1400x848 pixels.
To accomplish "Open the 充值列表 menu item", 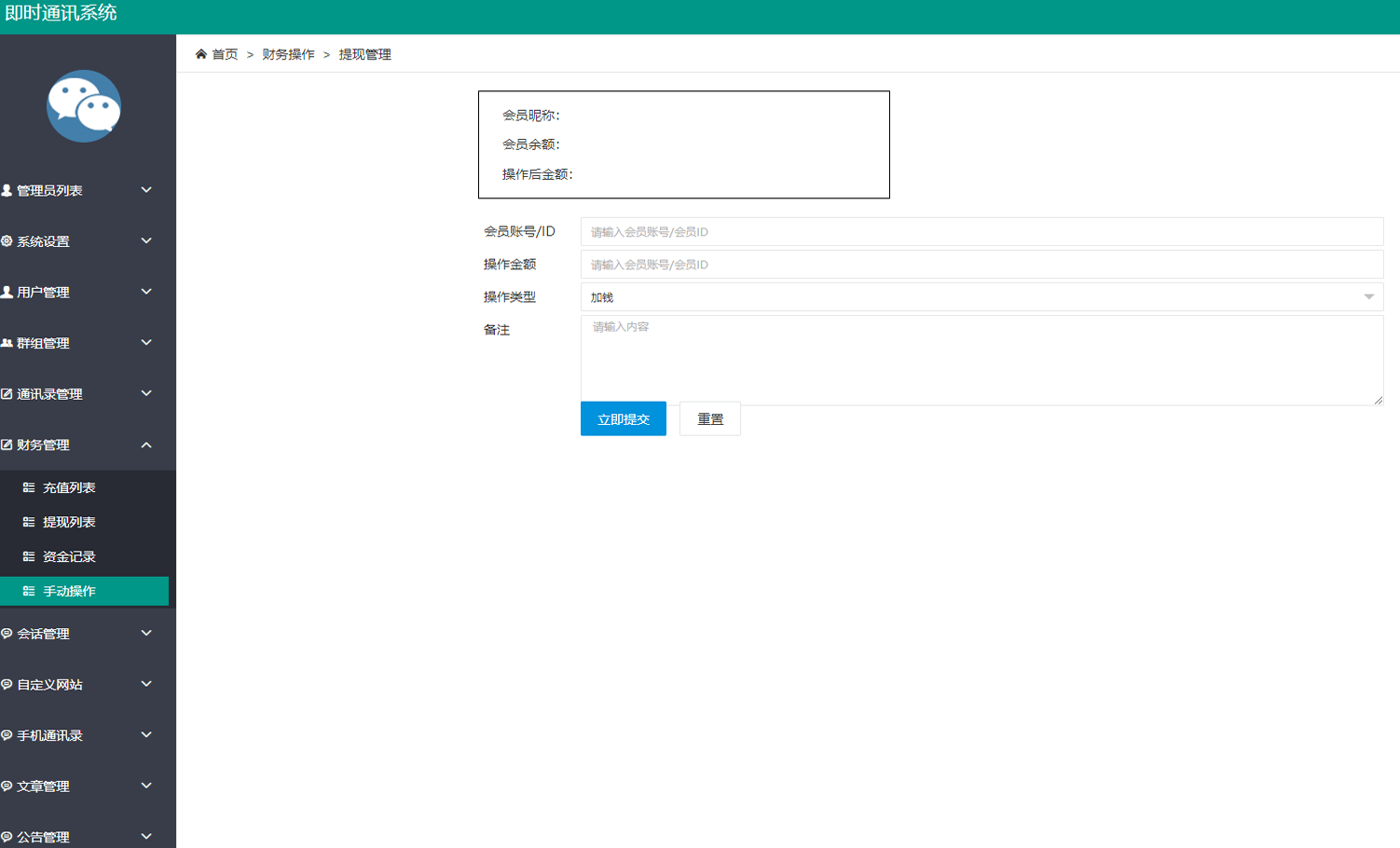I will [x=84, y=487].
